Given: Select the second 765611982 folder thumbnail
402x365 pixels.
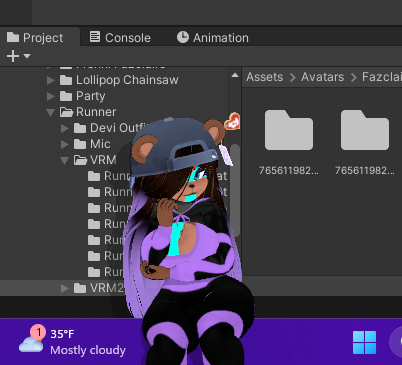Looking at the screenshot, I should click(x=365, y=130).
